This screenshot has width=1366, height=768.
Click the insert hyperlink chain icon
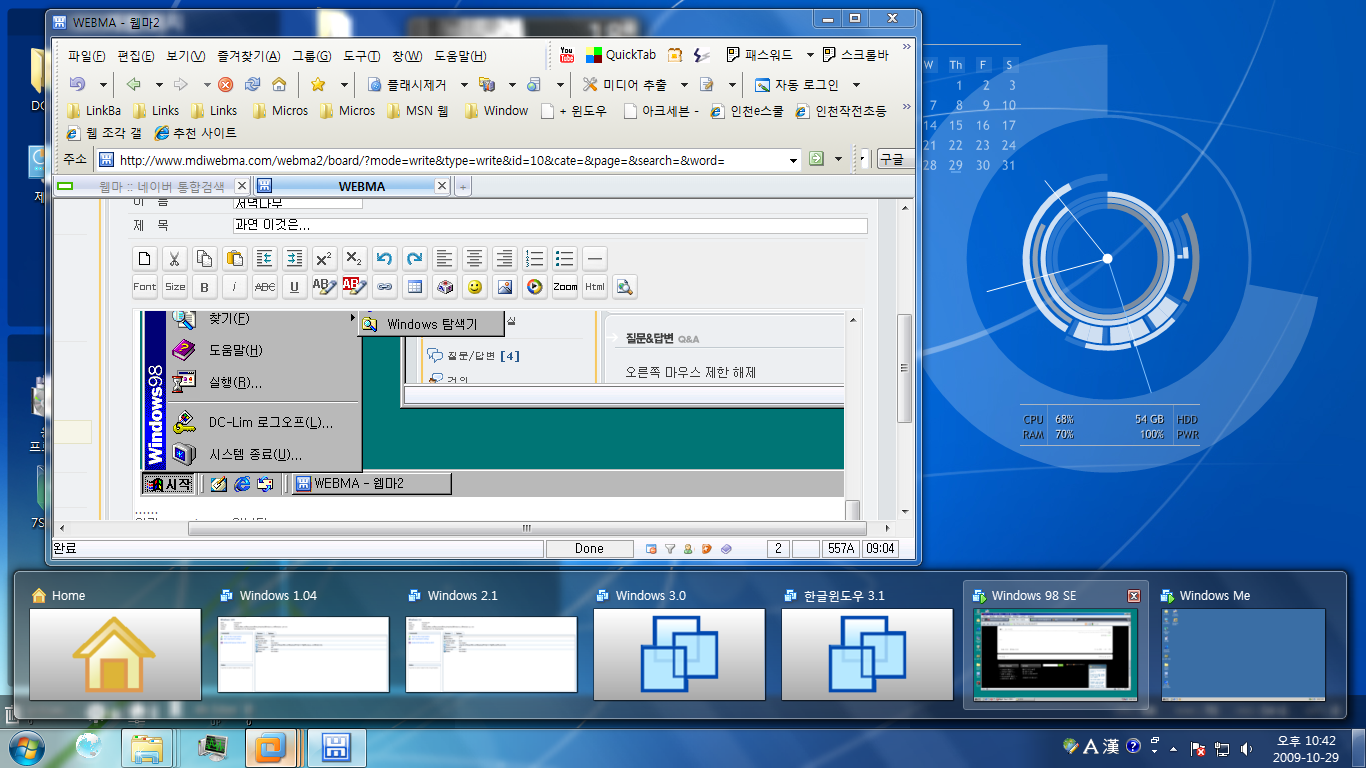pyautogui.click(x=385, y=287)
